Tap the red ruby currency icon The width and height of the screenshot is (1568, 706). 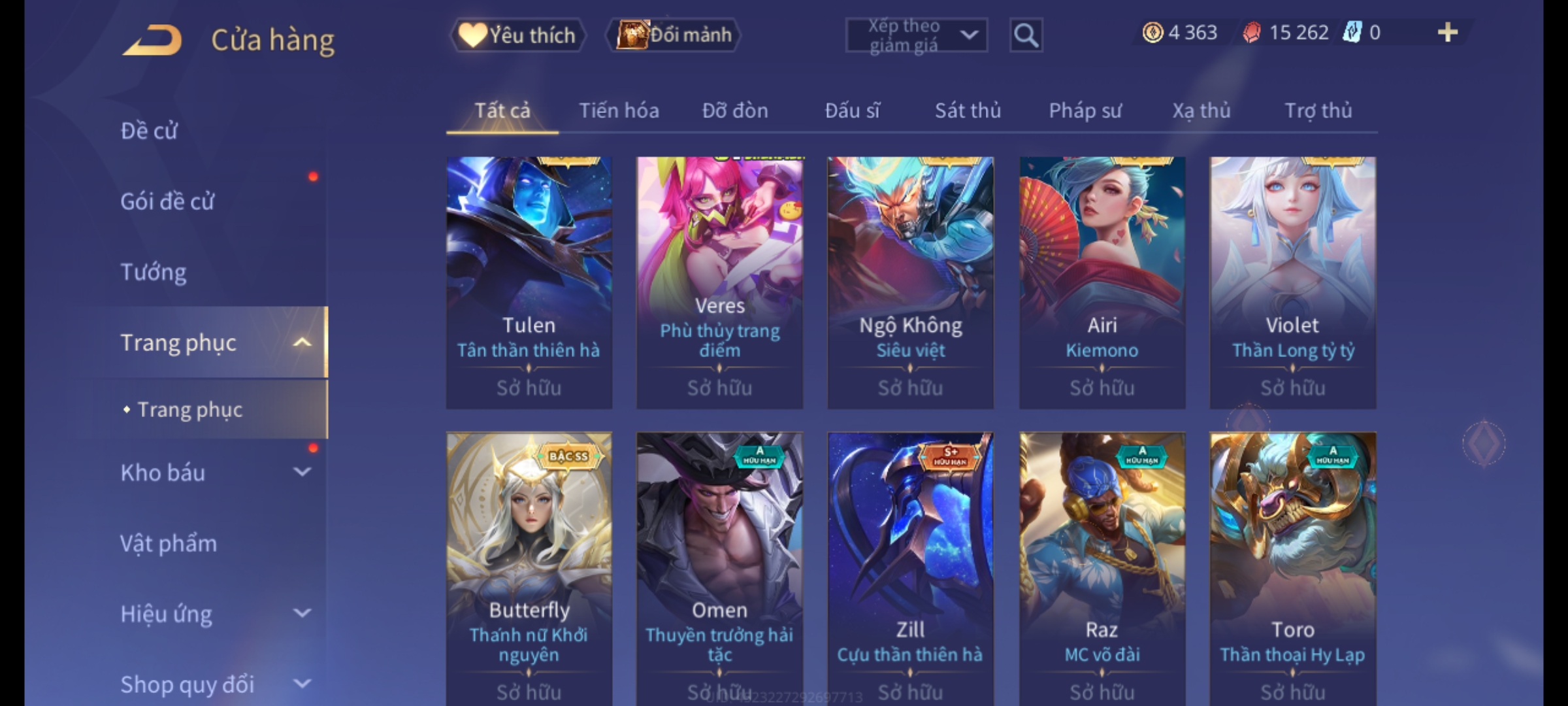point(1251,32)
